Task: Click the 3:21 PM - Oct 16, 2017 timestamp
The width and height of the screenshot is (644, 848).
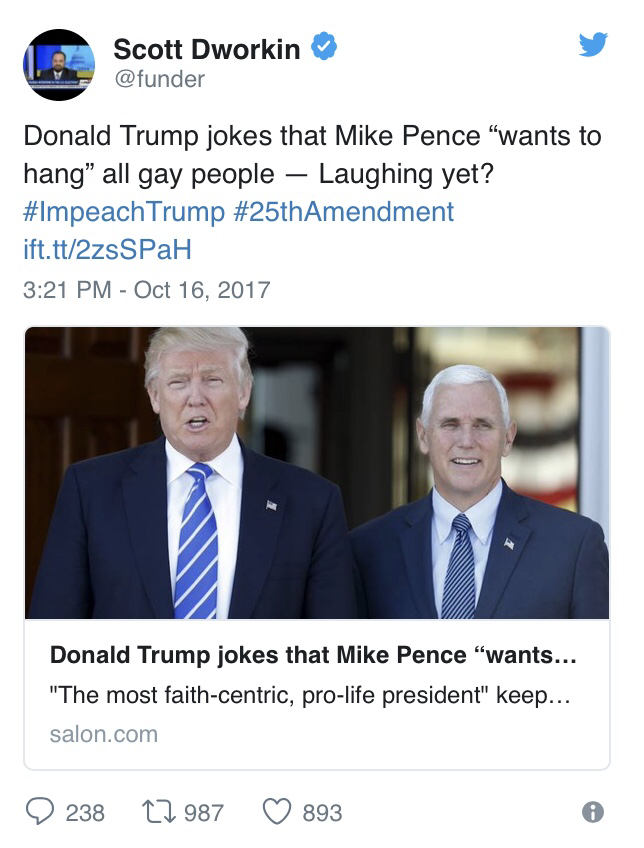Action: point(146,290)
